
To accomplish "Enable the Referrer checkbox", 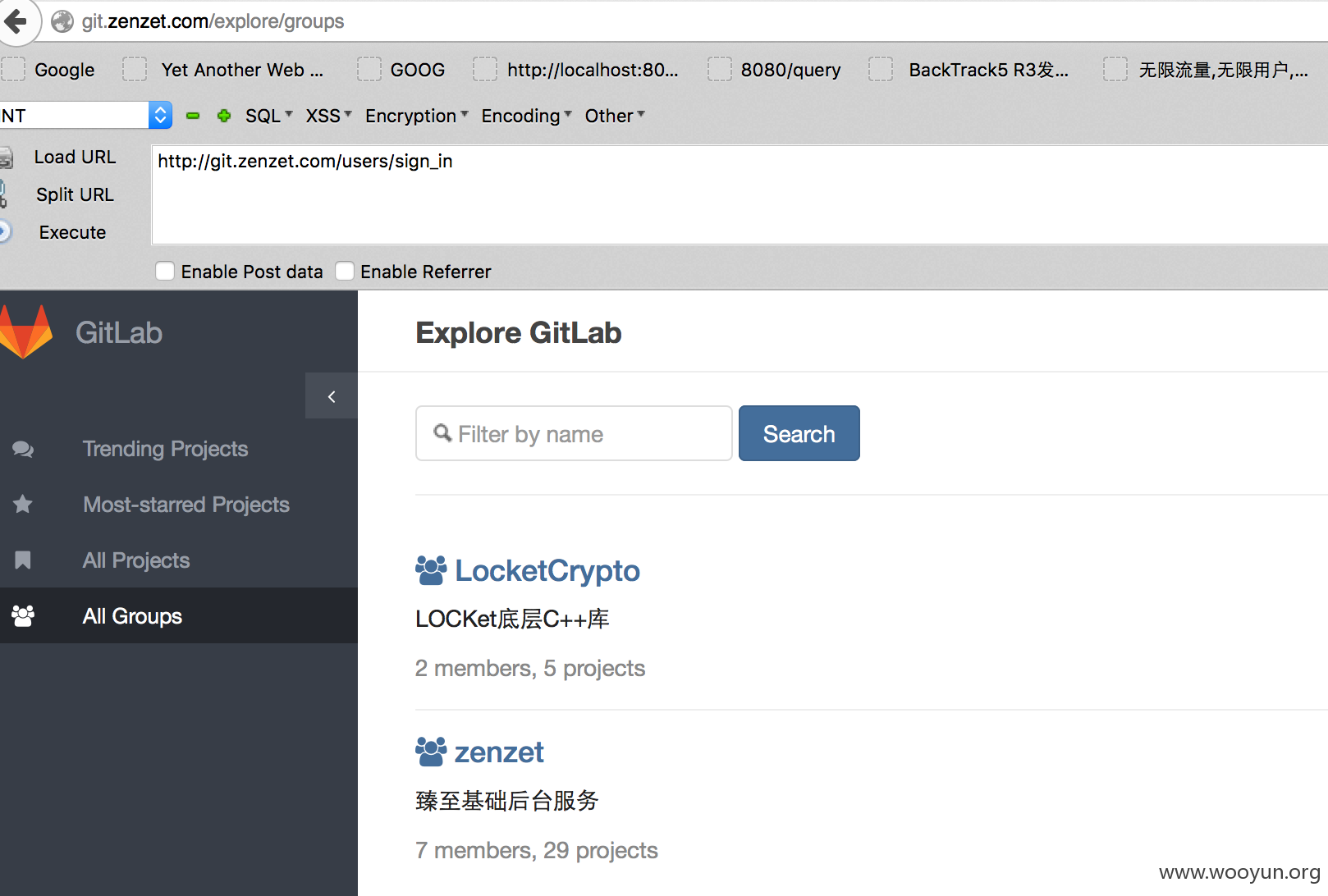I will click(345, 271).
